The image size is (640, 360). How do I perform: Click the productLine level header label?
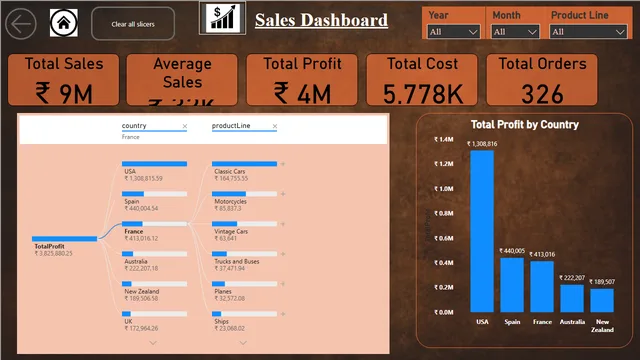click(x=231, y=125)
